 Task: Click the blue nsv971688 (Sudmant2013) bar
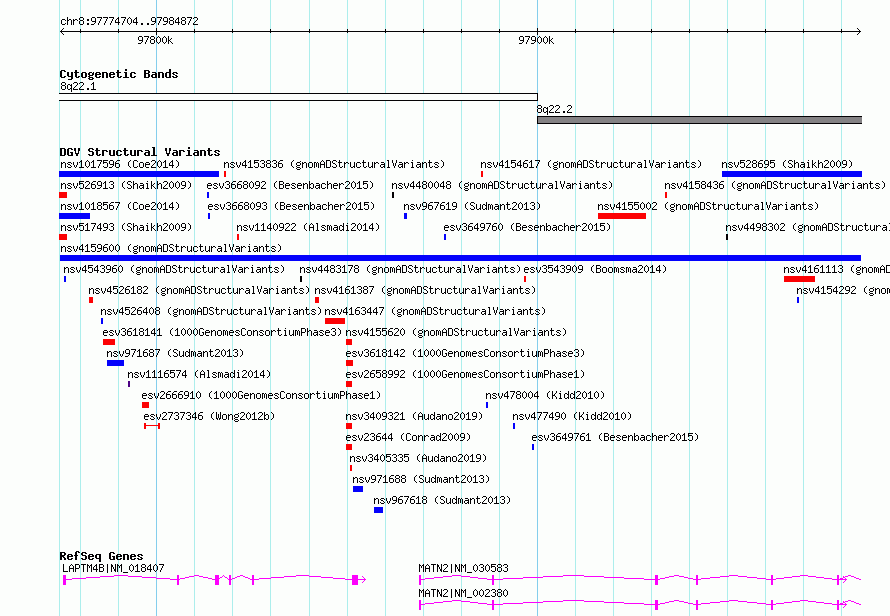click(358, 489)
